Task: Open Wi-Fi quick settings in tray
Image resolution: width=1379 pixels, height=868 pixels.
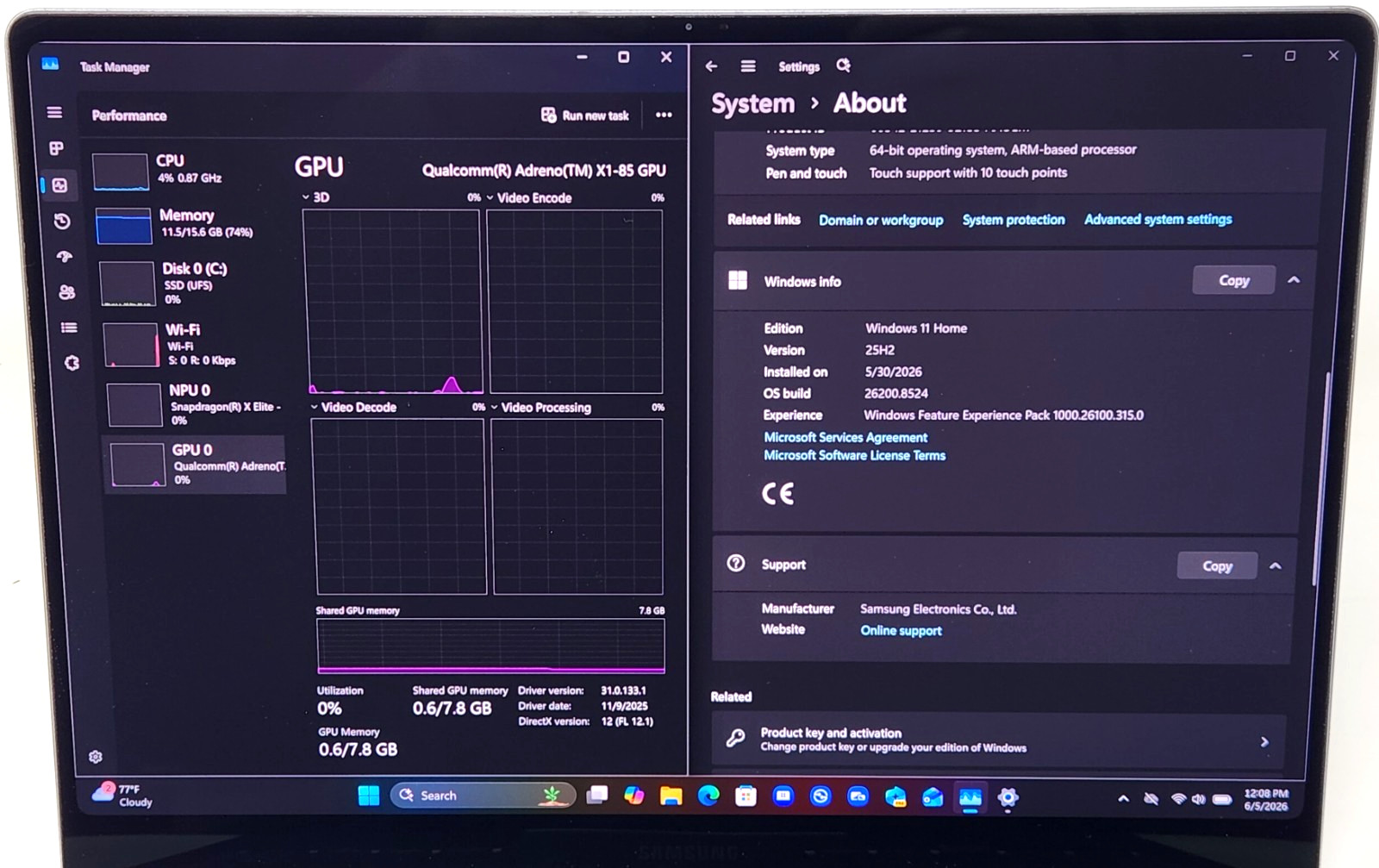Action: point(1177,799)
